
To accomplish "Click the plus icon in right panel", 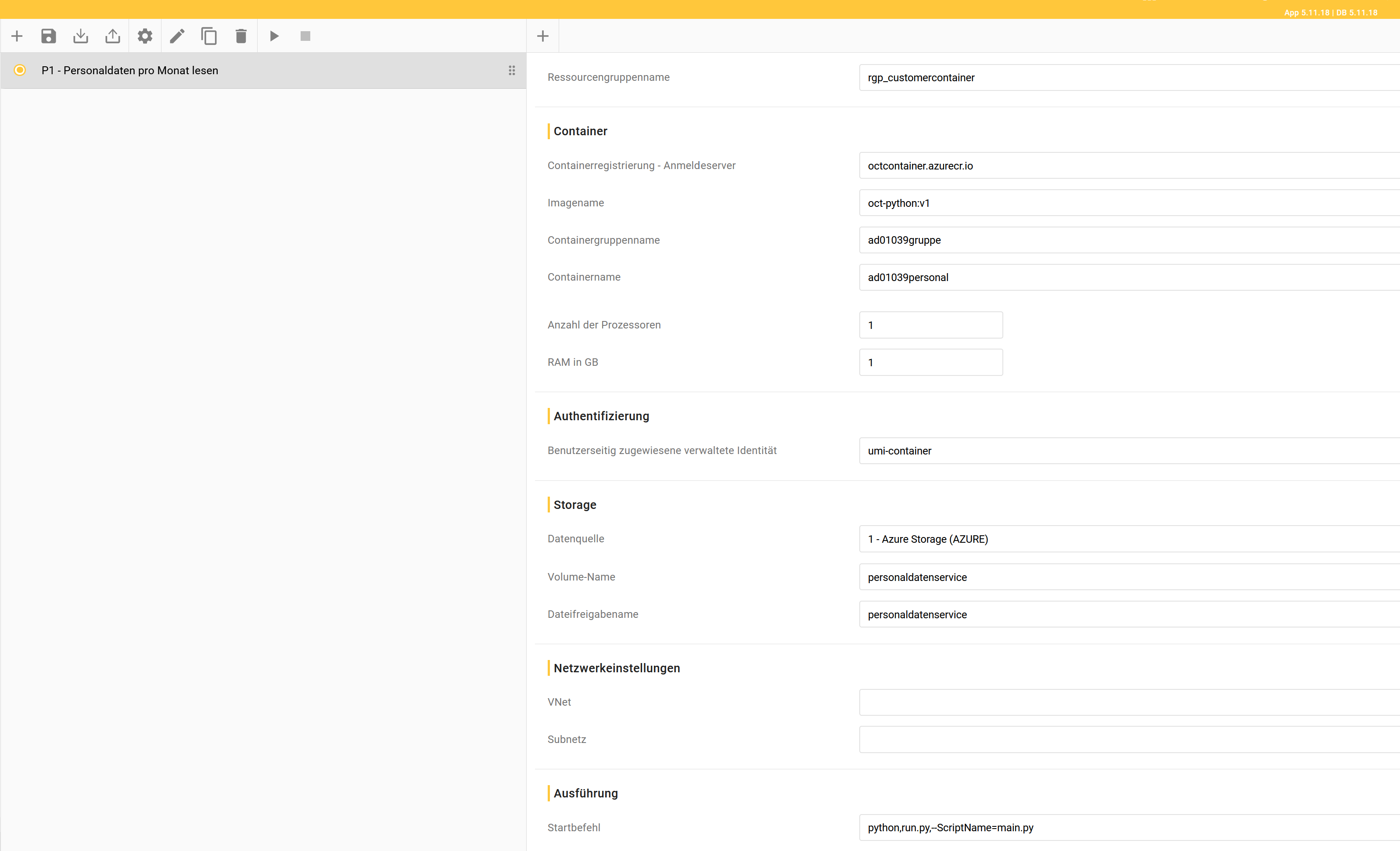I will [x=542, y=36].
